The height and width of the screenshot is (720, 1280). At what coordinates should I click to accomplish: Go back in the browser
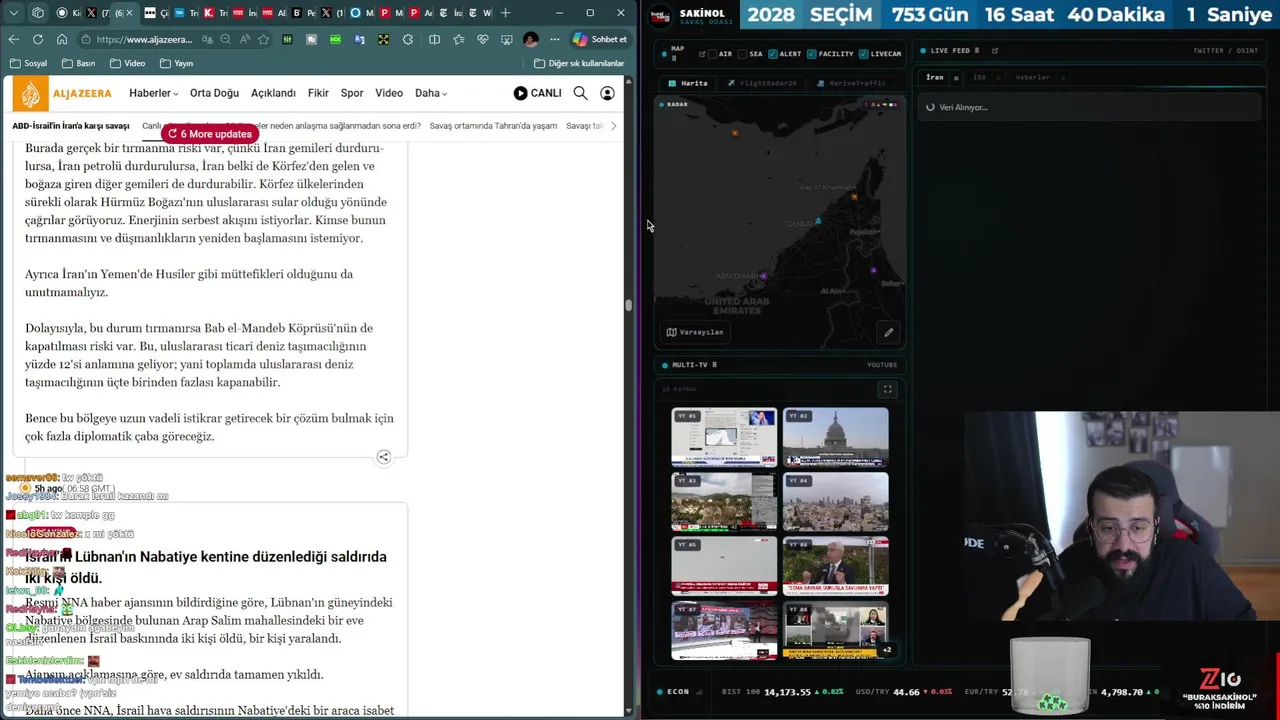[x=13, y=39]
